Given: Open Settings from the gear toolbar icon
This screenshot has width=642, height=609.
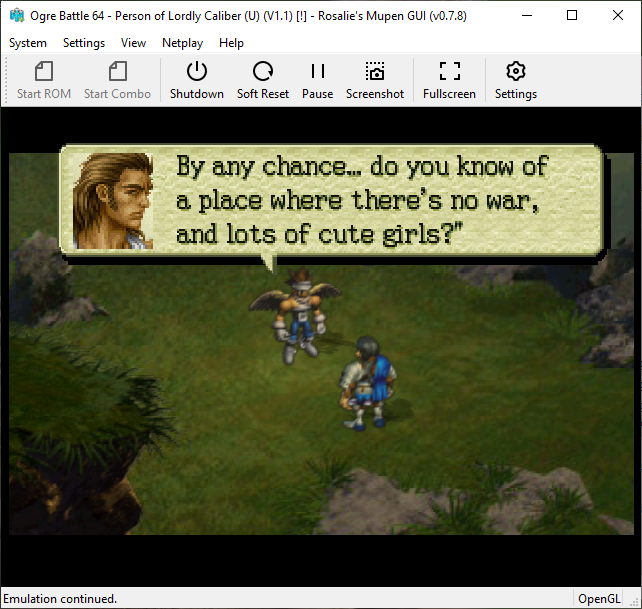Looking at the screenshot, I should coord(516,80).
